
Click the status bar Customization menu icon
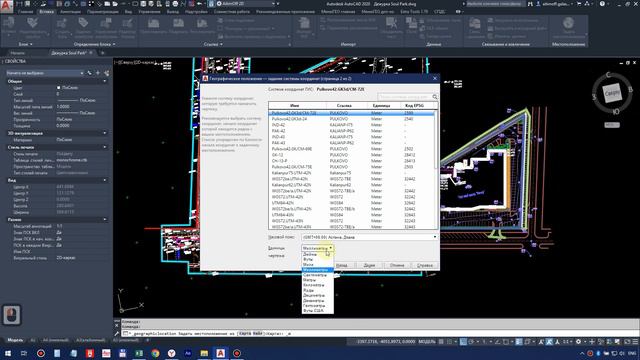(x=635, y=342)
